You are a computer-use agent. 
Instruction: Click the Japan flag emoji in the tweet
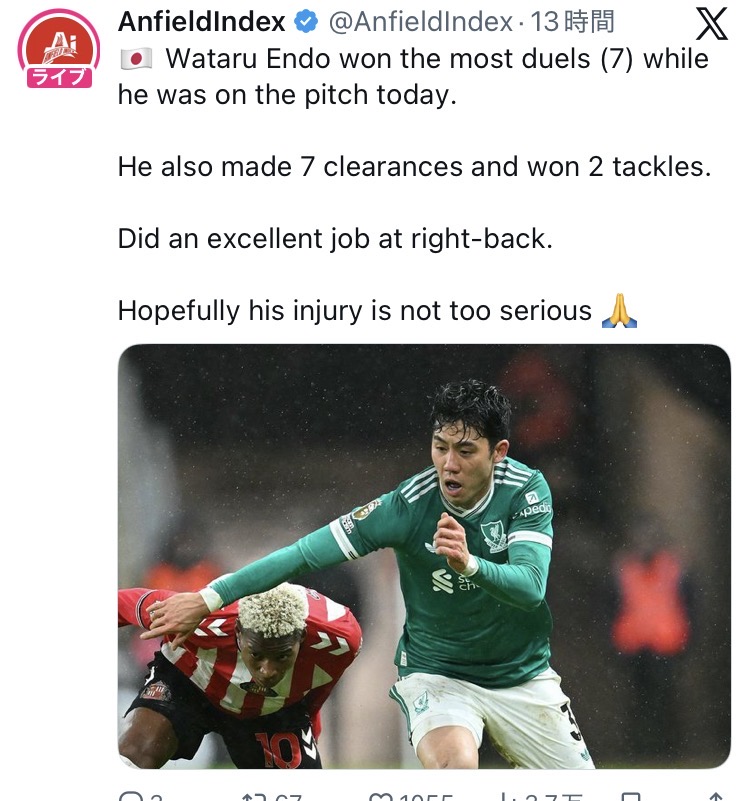pyautogui.click(x=136, y=59)
